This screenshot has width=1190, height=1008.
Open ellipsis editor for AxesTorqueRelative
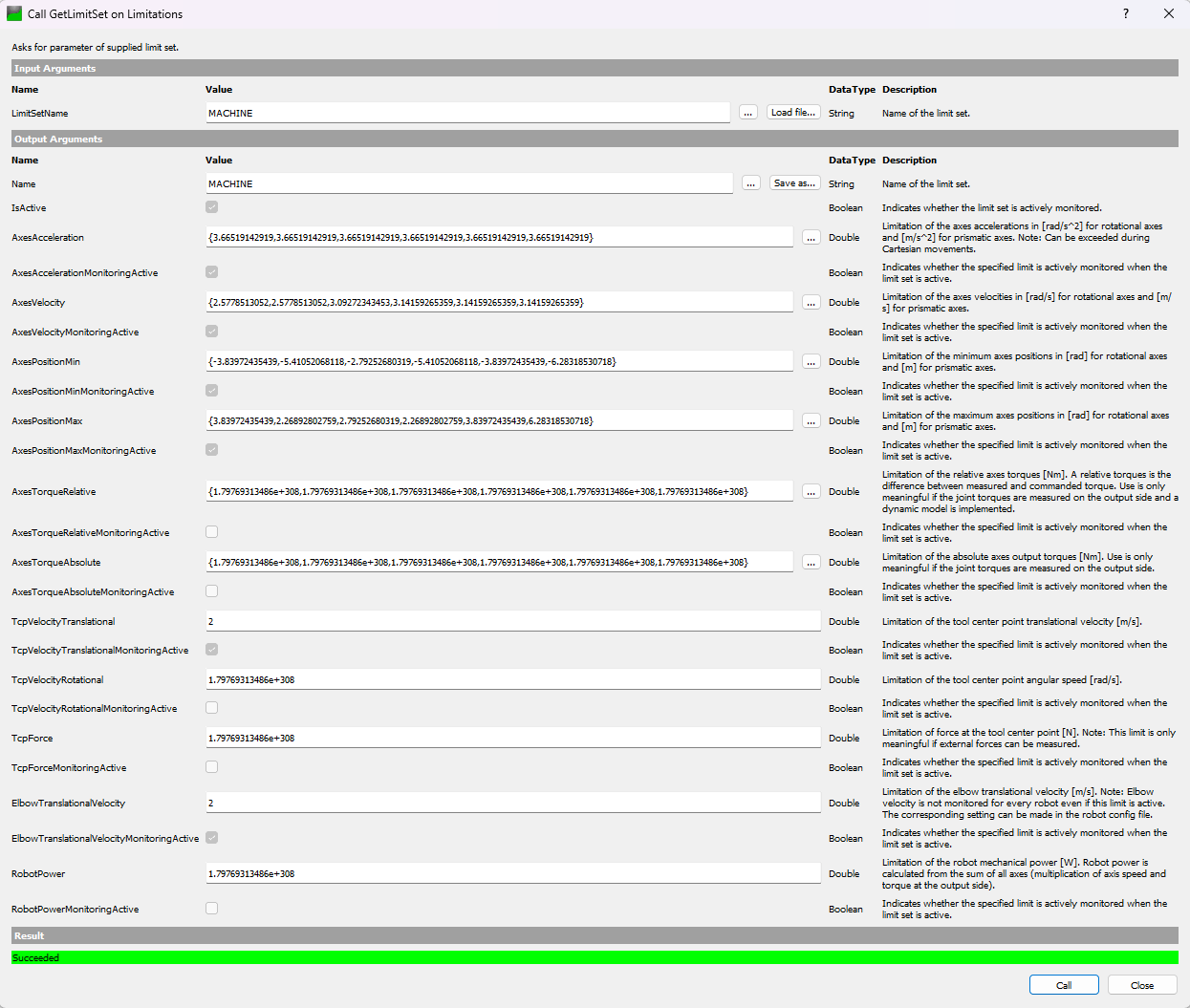[811, 492]
